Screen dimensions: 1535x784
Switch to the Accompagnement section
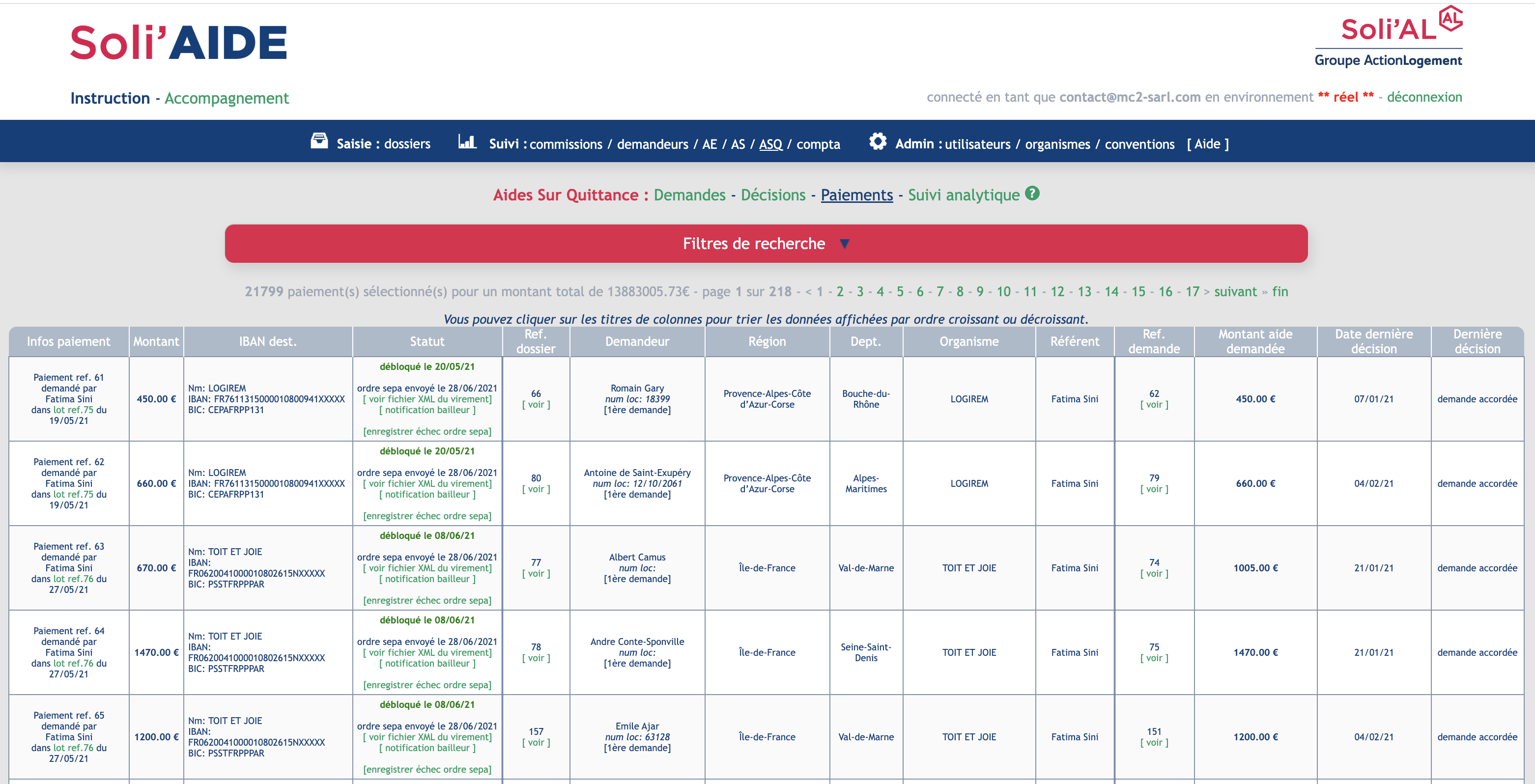tap(227, 98)
